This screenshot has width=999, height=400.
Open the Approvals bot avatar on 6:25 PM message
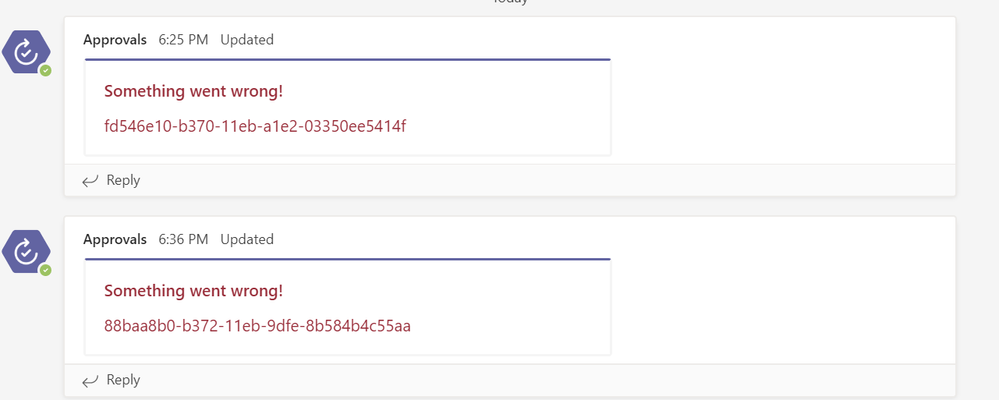click(26, 52)
